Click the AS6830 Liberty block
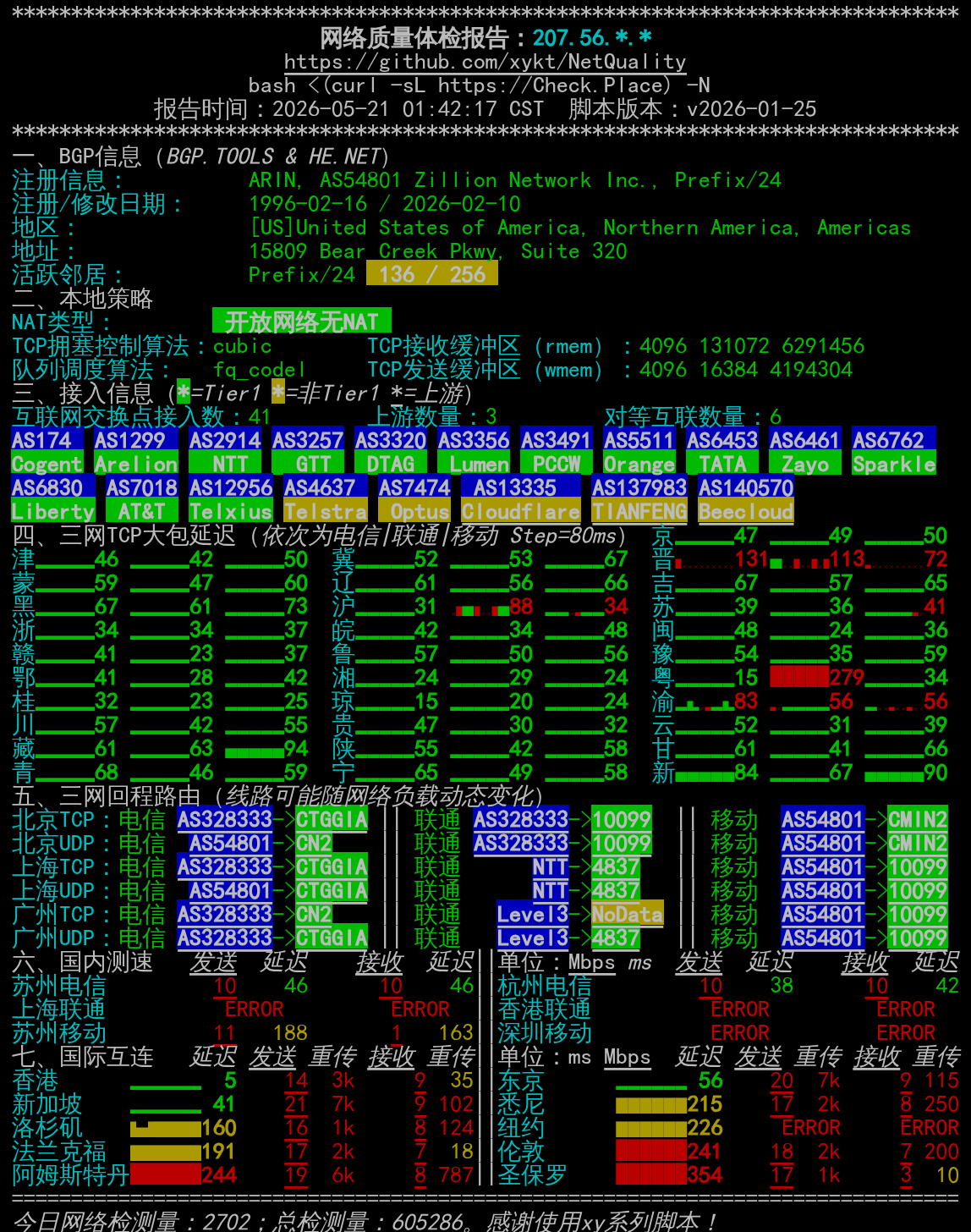Image resolution: width=971 pixels, height=1232 pixels. point(53,499)
